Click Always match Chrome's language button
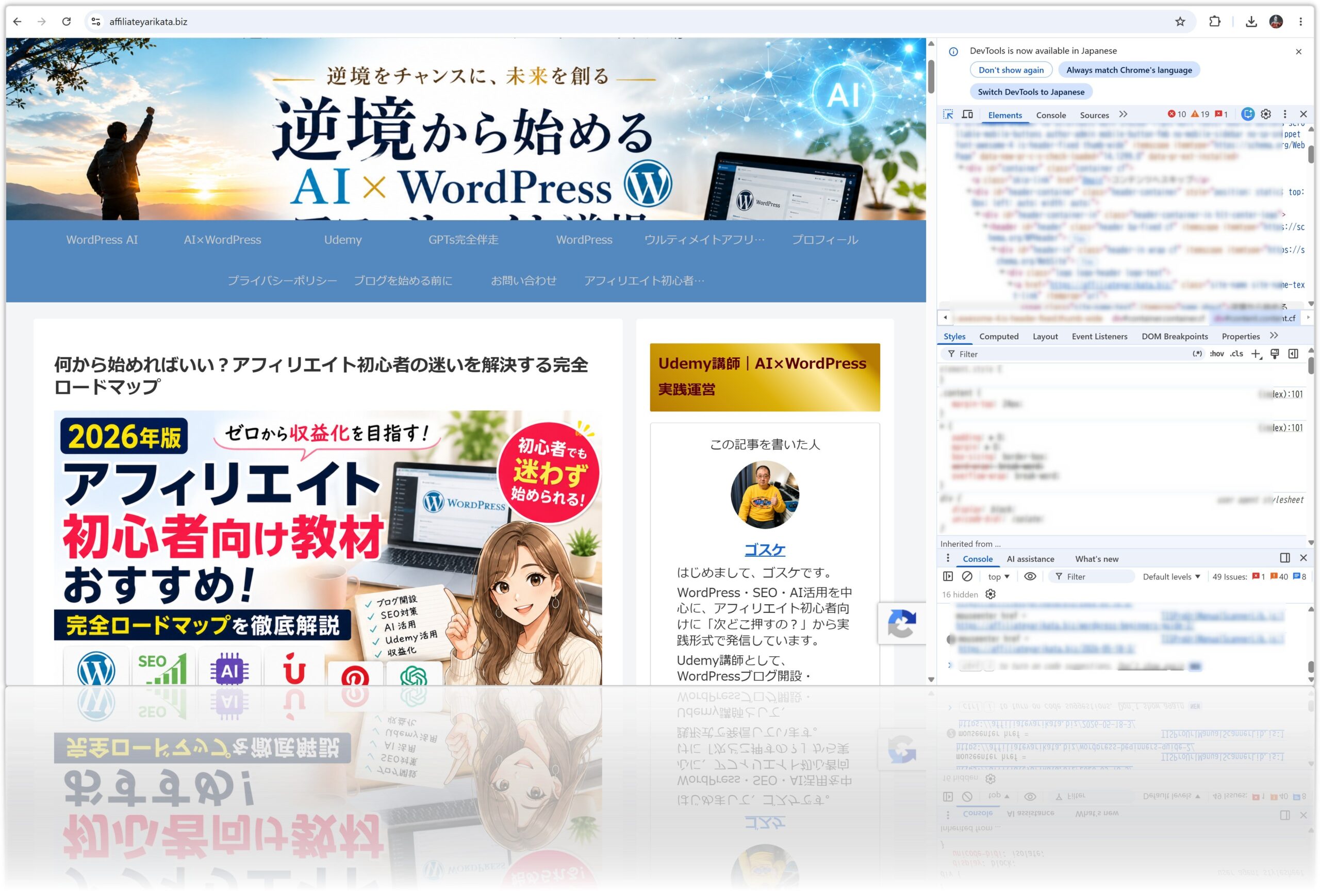The height and width of the screenshot is (896, 1320). point(1129,70)
